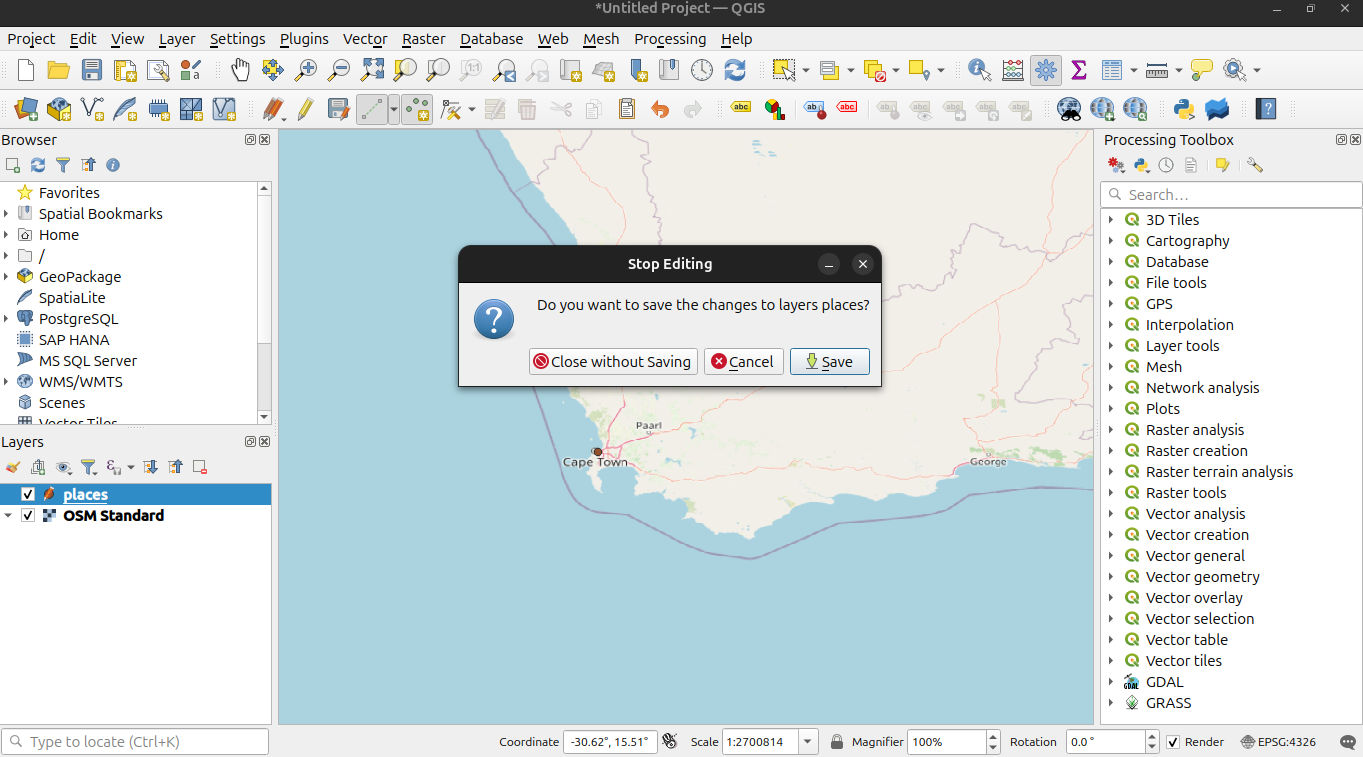Viewport: 1363px width, 757px height.
Task: Open the Python Console icon
Action: (x=1185, y=109)
